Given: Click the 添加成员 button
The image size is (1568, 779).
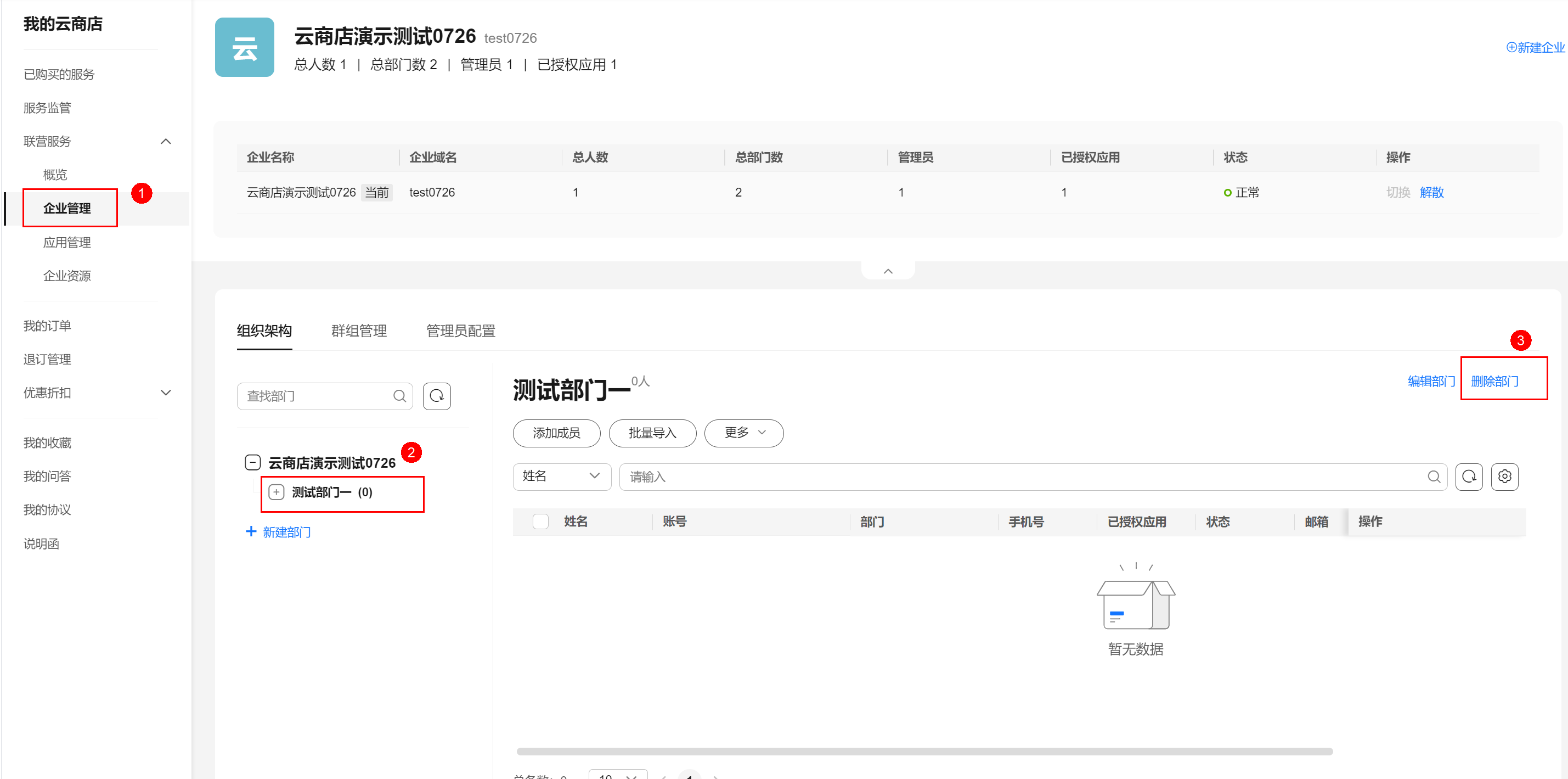Looking at the screenshot, I should [556, 433].
